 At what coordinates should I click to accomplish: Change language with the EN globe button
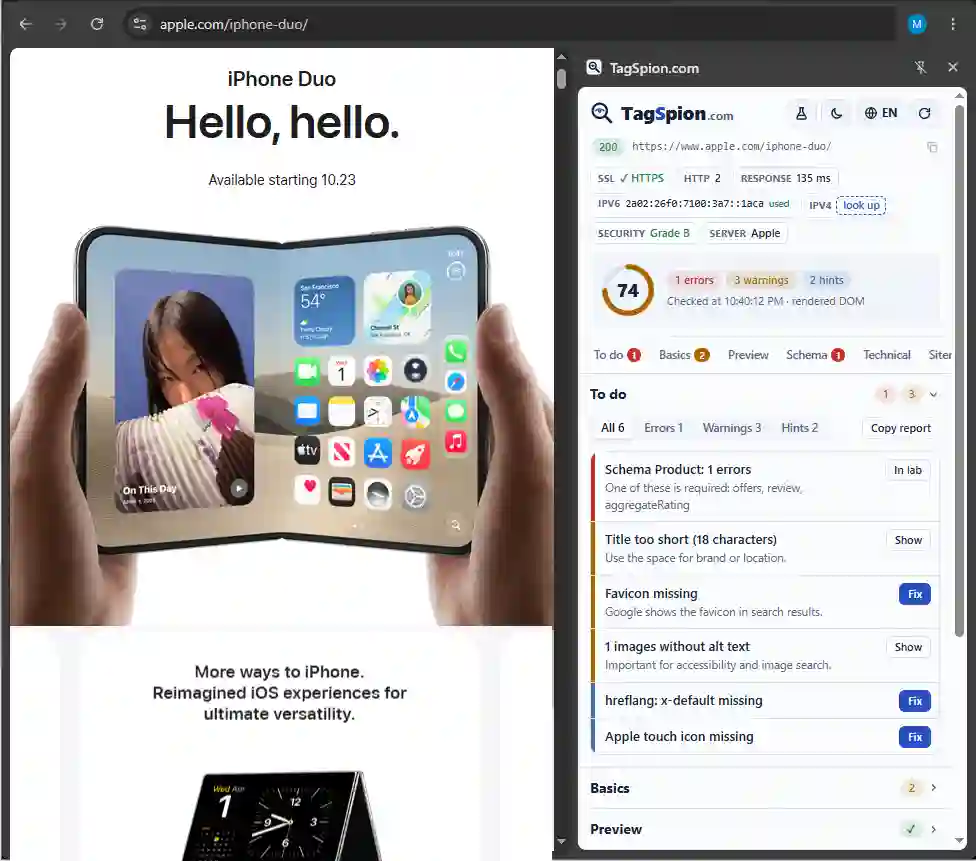pos(881,113)
